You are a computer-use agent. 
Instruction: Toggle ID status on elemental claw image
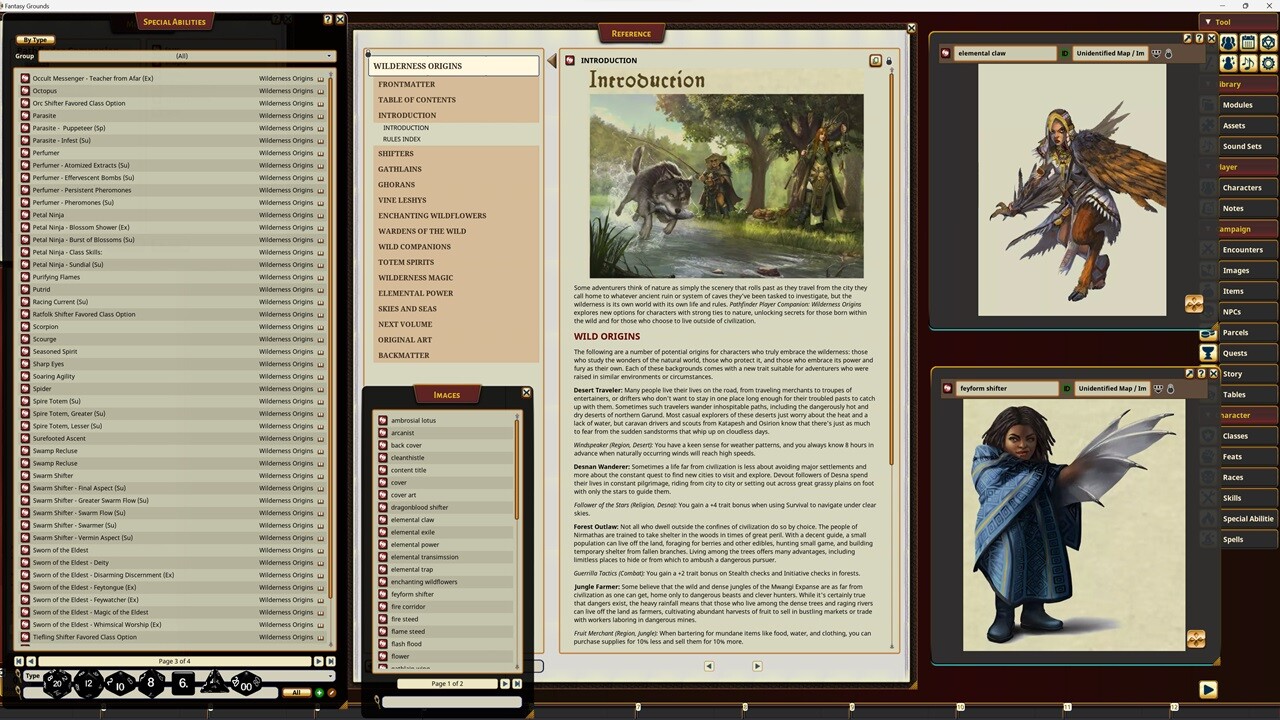point(1065,53)
